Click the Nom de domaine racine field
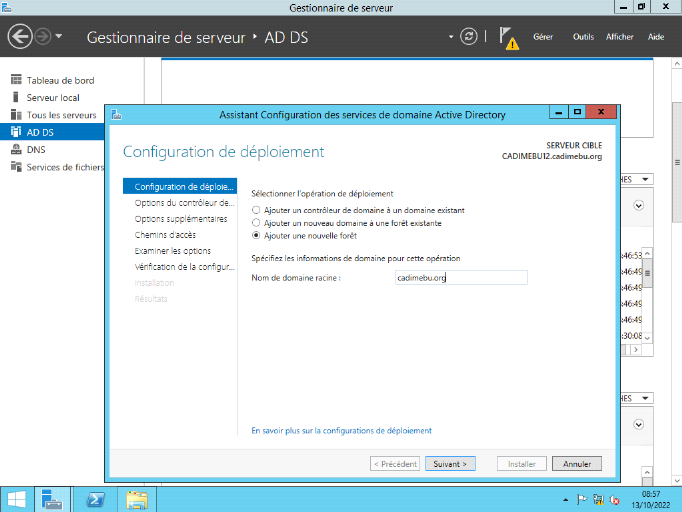This screenshot has width=682, height=512. tap(461, 278)
